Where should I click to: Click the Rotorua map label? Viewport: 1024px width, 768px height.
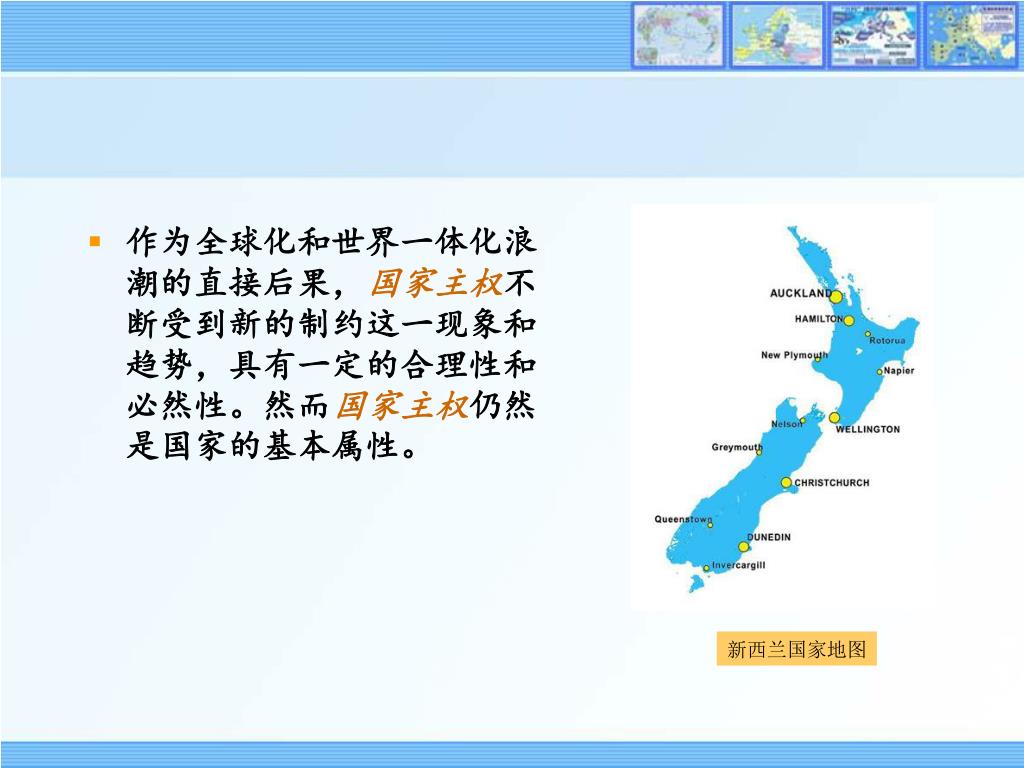pyautogui.click(x=888, y=340)
